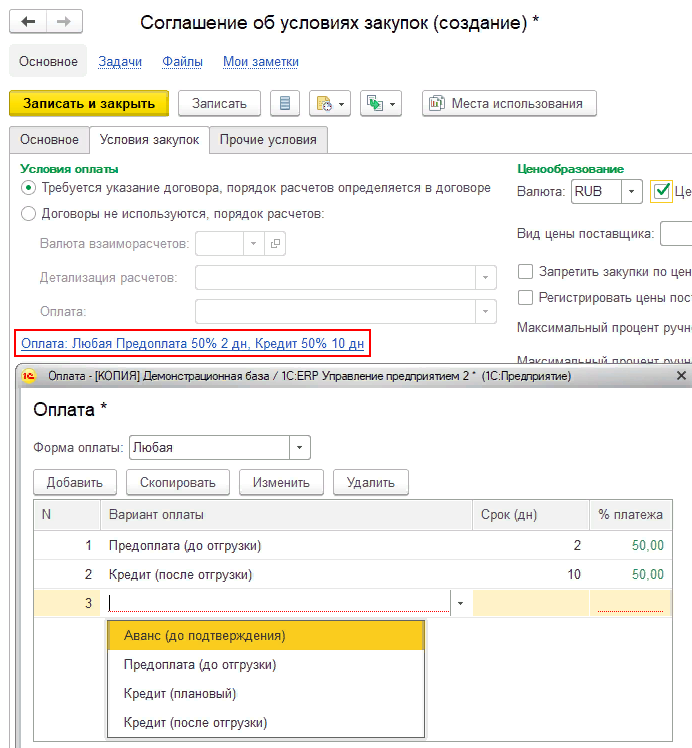The height and width of the screenshot is (748, 692).
Task: Click the forward navigation arrow
Action: click(64, 22)
